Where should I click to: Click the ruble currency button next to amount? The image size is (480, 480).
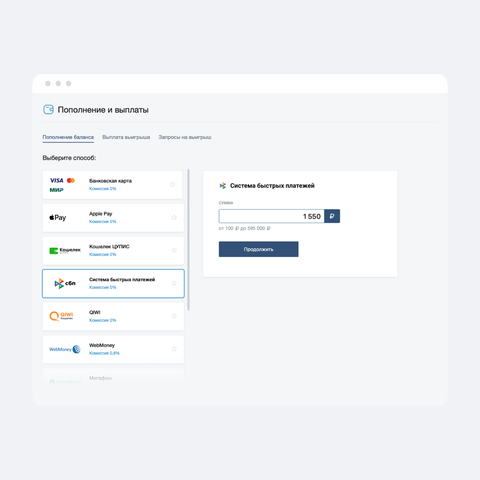pyautogui.click(x=332, y=216)
